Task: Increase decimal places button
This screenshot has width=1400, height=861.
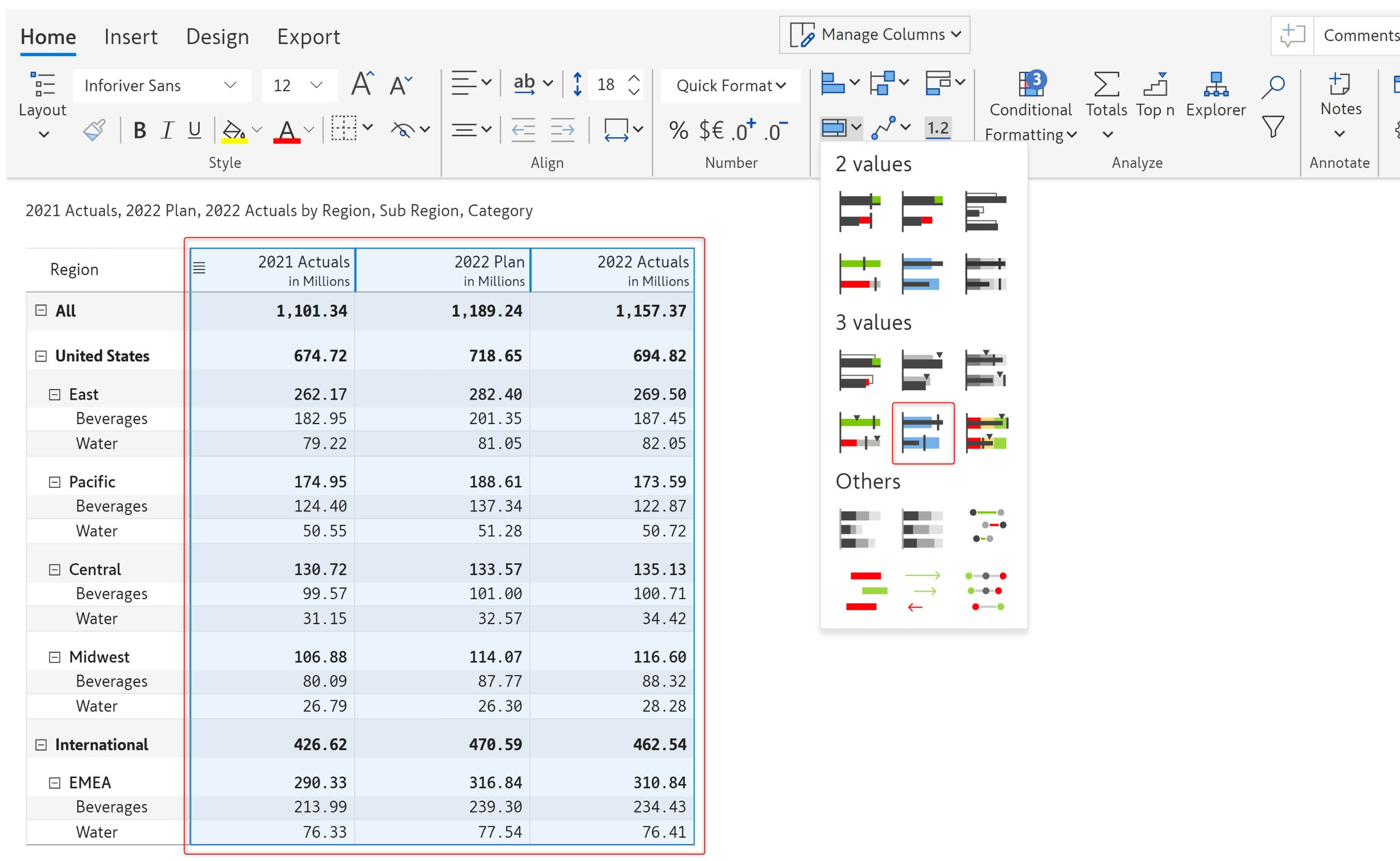Action: click(744, 130)
